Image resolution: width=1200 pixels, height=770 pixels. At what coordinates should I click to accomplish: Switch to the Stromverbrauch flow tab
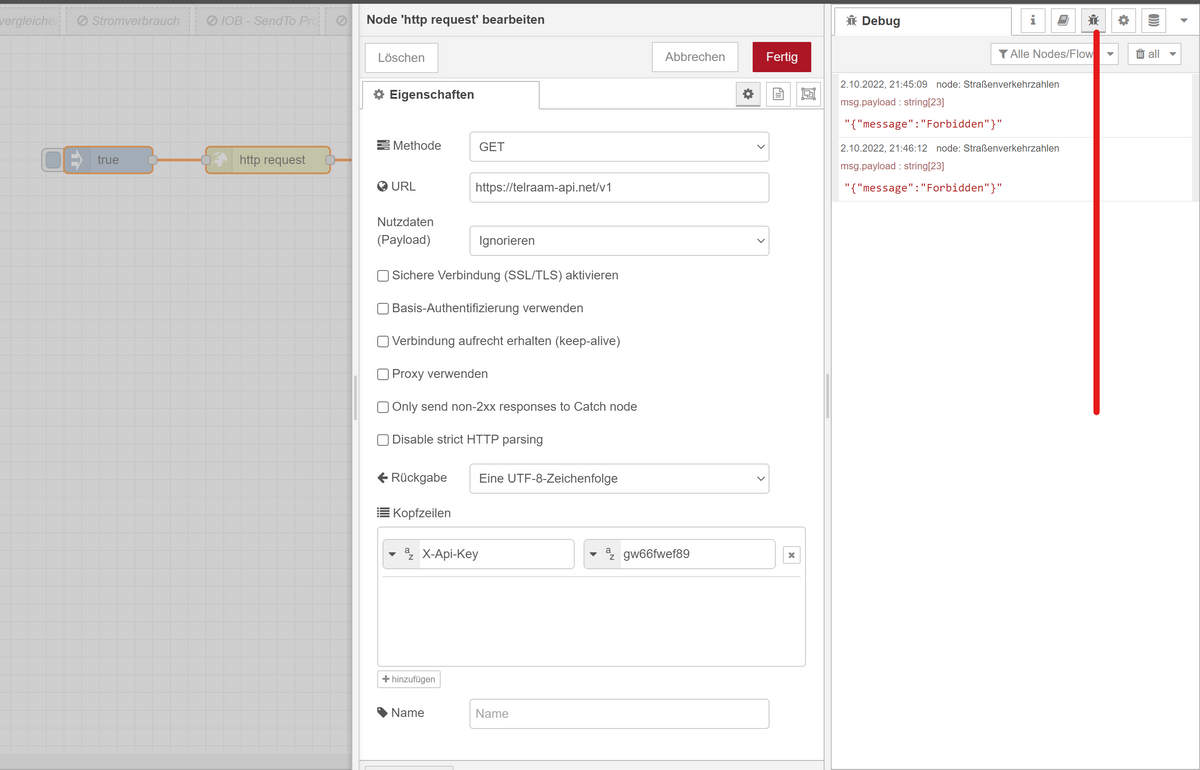[x=128, y=21]
